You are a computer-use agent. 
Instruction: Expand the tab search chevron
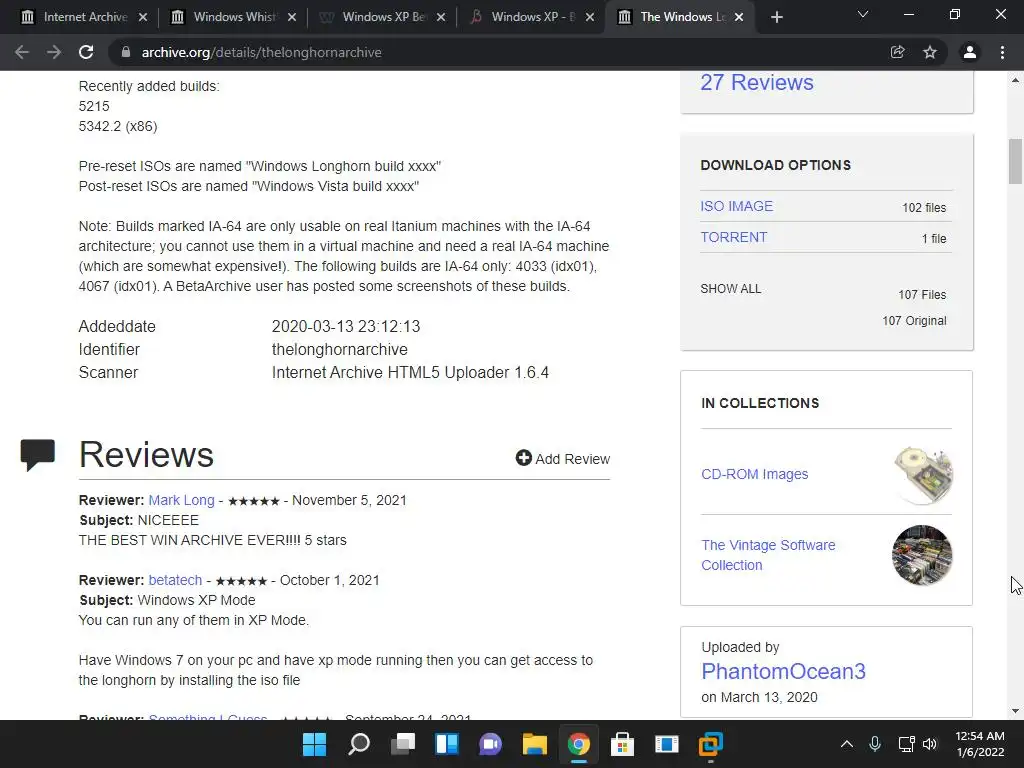point(863,14)
